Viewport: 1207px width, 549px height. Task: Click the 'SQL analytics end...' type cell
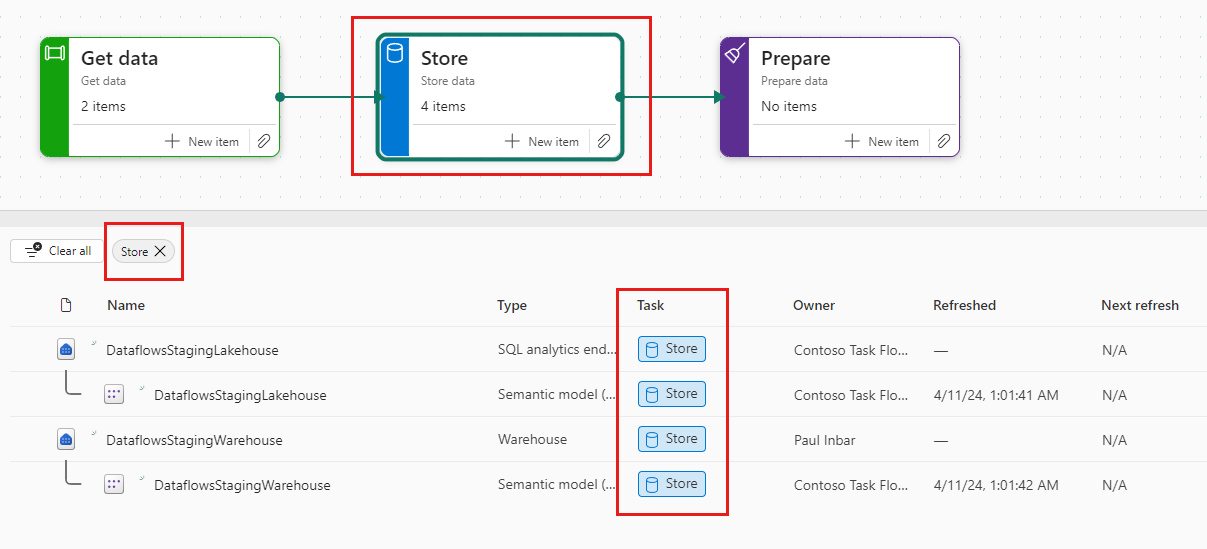[x=557, y=350]
